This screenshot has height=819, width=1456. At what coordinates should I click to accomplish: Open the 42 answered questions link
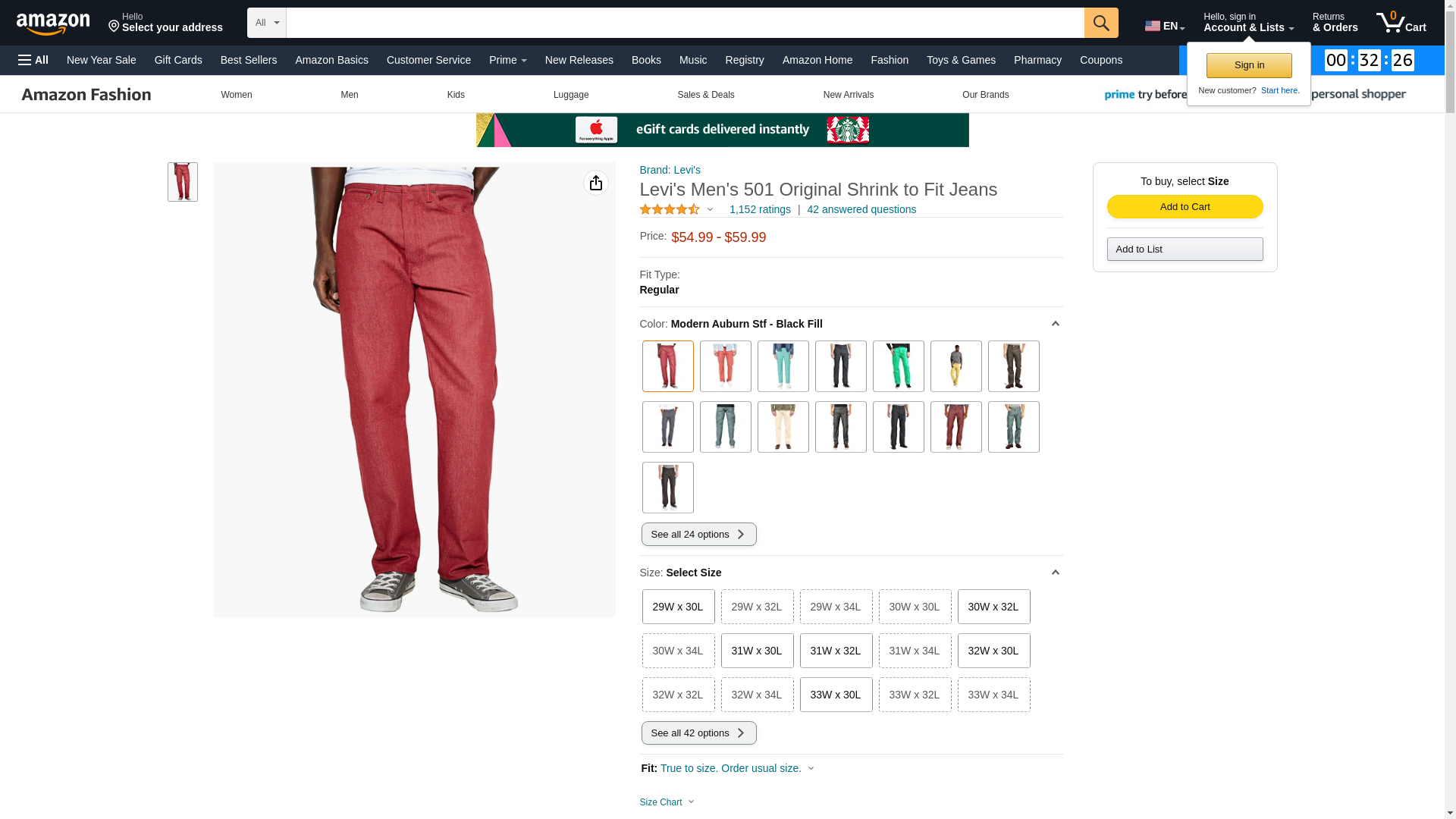pos(861,209)
